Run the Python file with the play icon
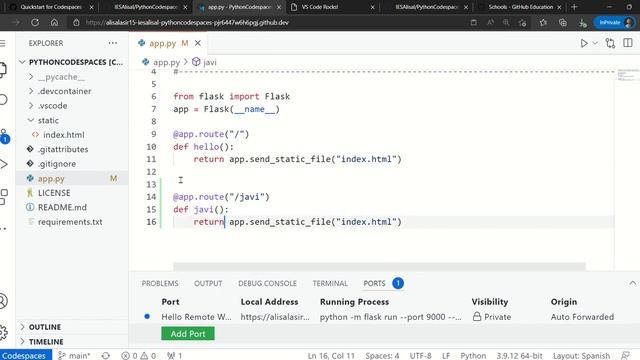640x360 pixels. 584,43
